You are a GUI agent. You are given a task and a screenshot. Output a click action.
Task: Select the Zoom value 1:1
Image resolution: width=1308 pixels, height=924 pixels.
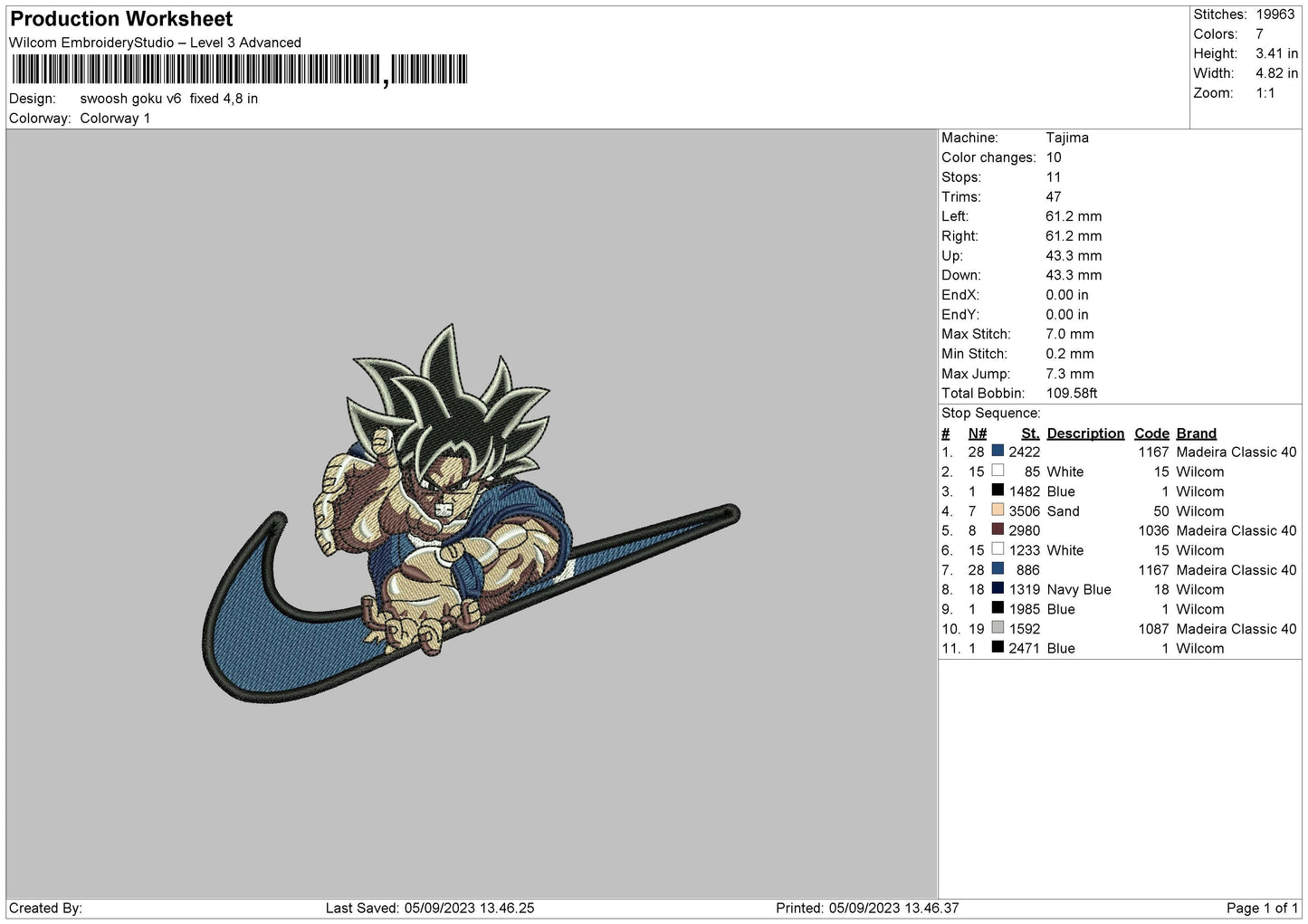click(1265, 93)
